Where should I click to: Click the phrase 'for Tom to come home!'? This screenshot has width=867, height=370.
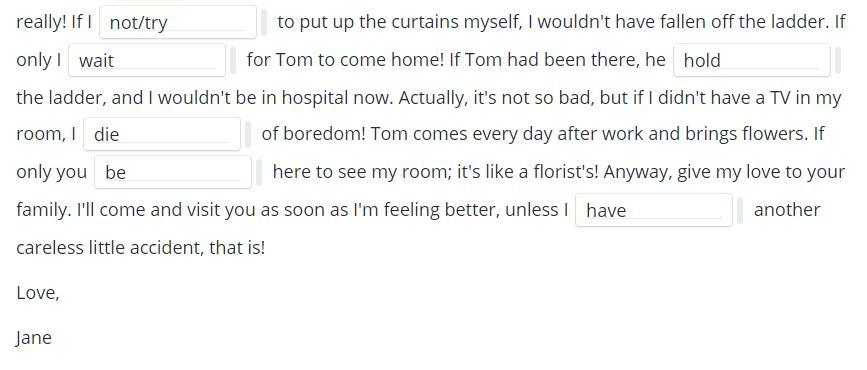(346, 60)
